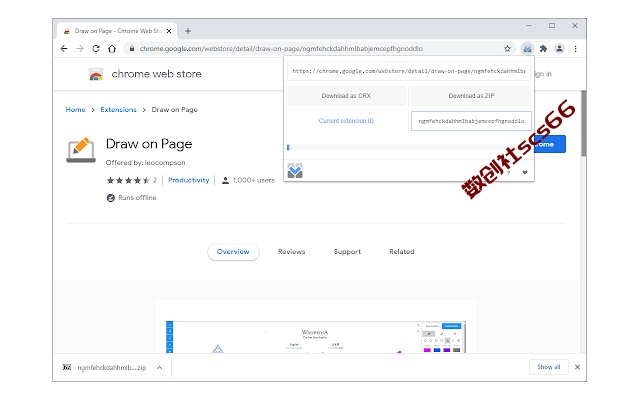Open the Extensions puzzle piece icon
Image resolution: width=640 pixels, height=400 pixels.
pyautogui.click(x=543, y=49)
